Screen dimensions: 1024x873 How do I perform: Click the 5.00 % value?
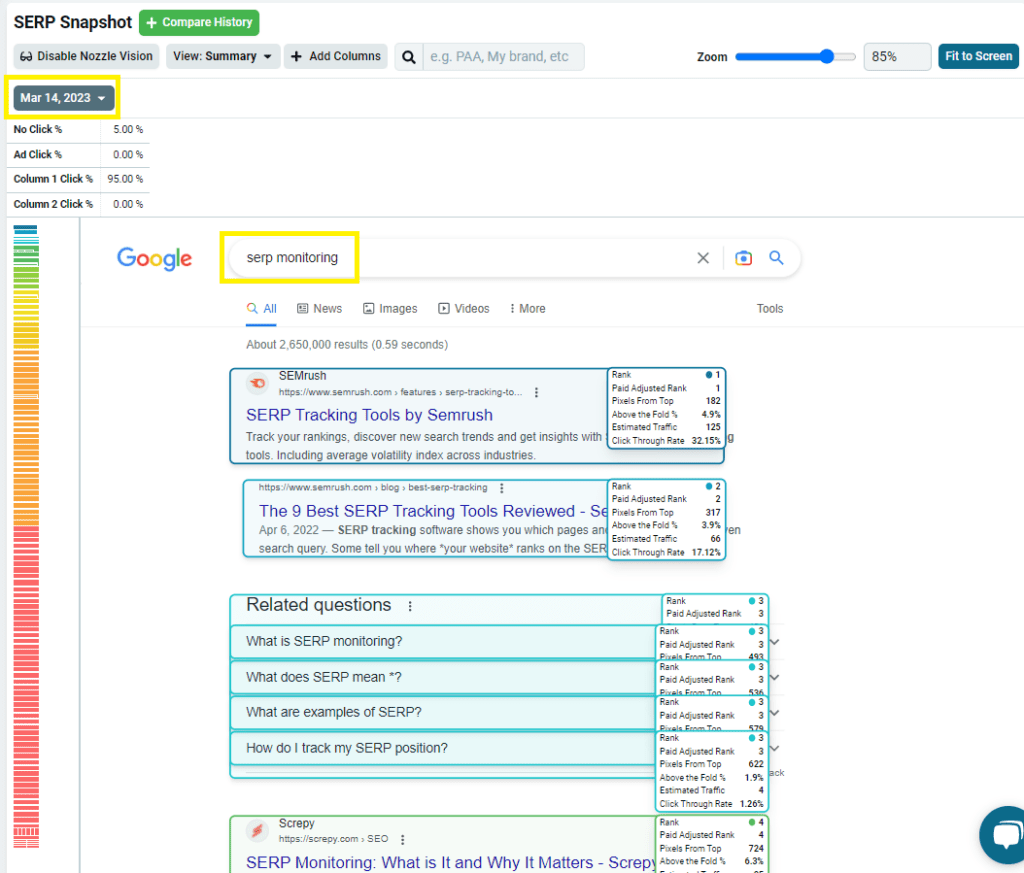click(128, 129)
